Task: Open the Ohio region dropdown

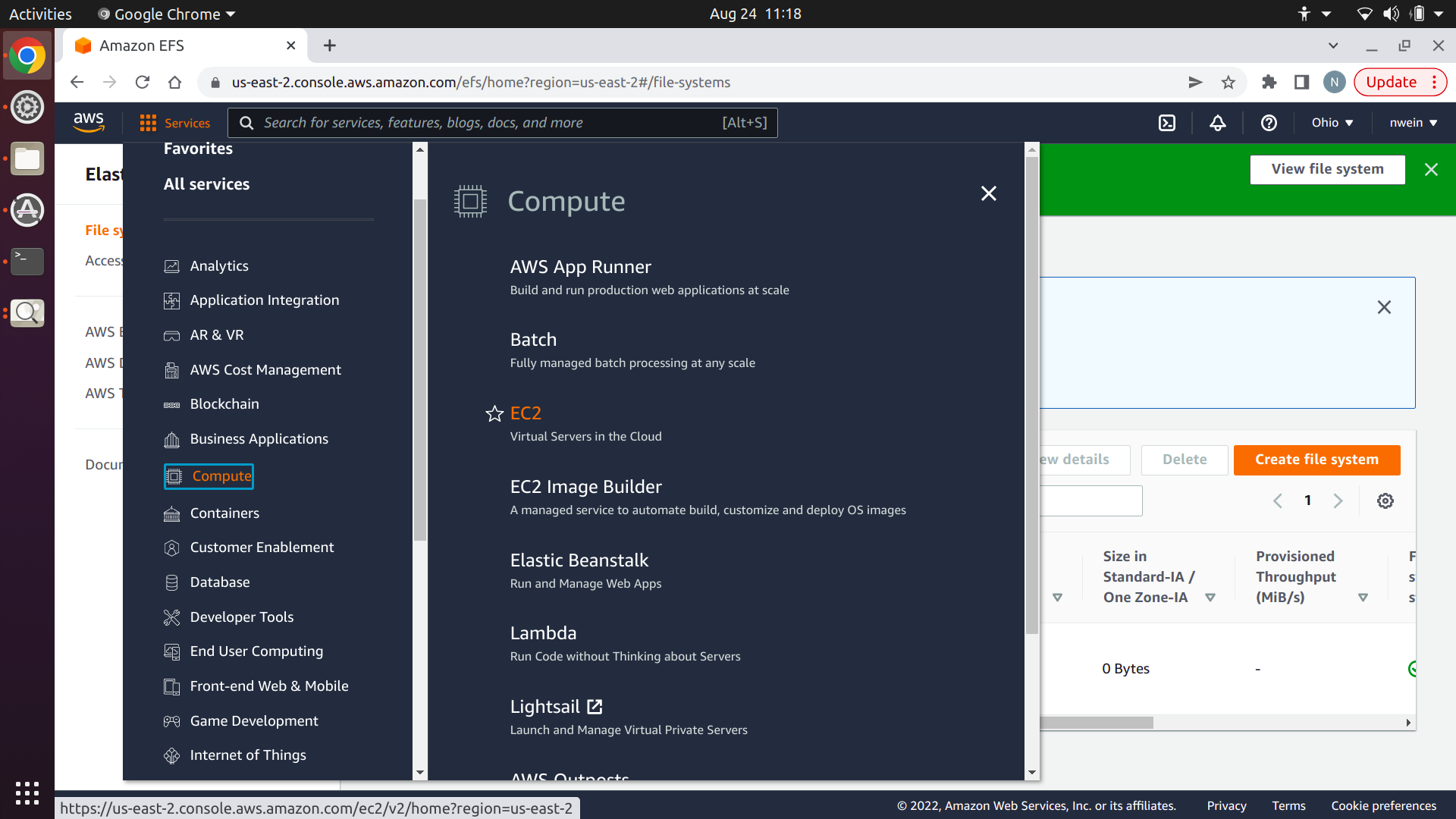Action: (x=1332, y=123)
